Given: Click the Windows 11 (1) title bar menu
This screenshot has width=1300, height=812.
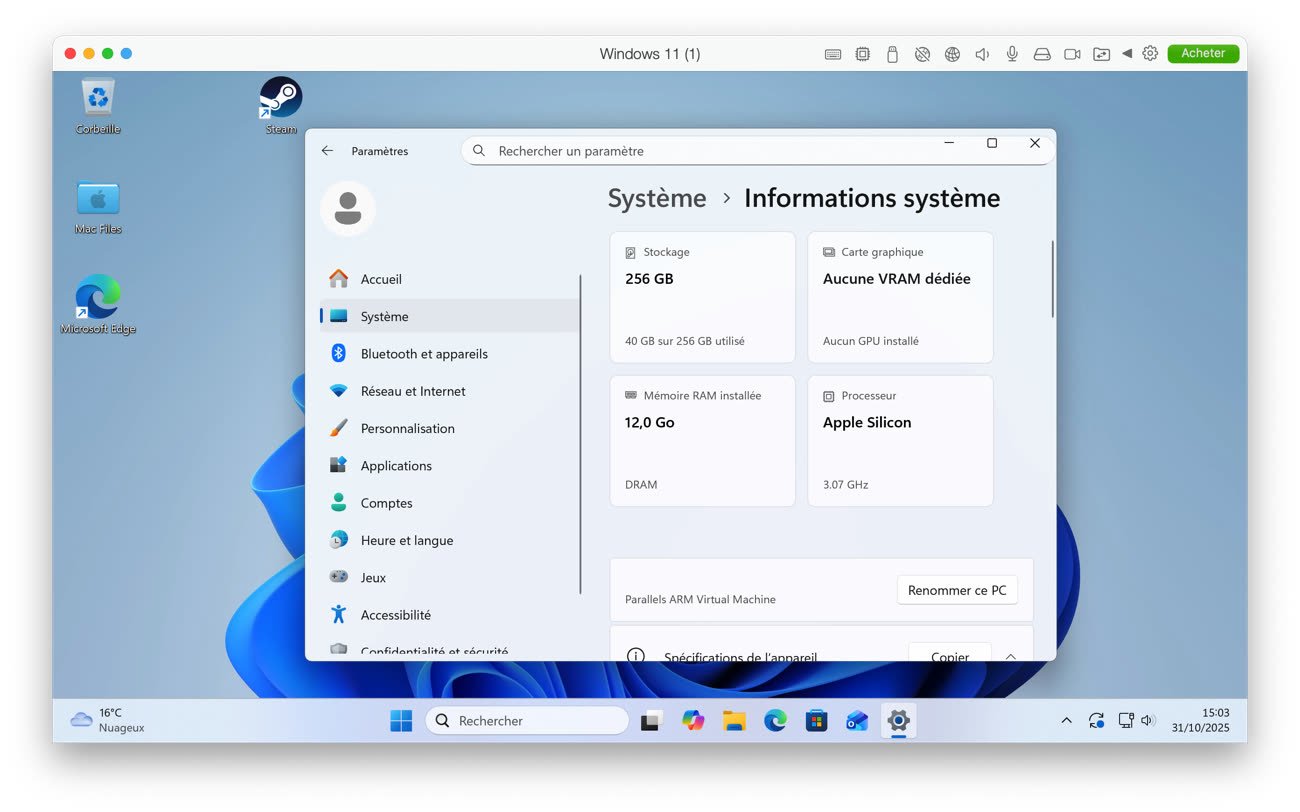Looking at the screenshot, I should click(650, 53).
